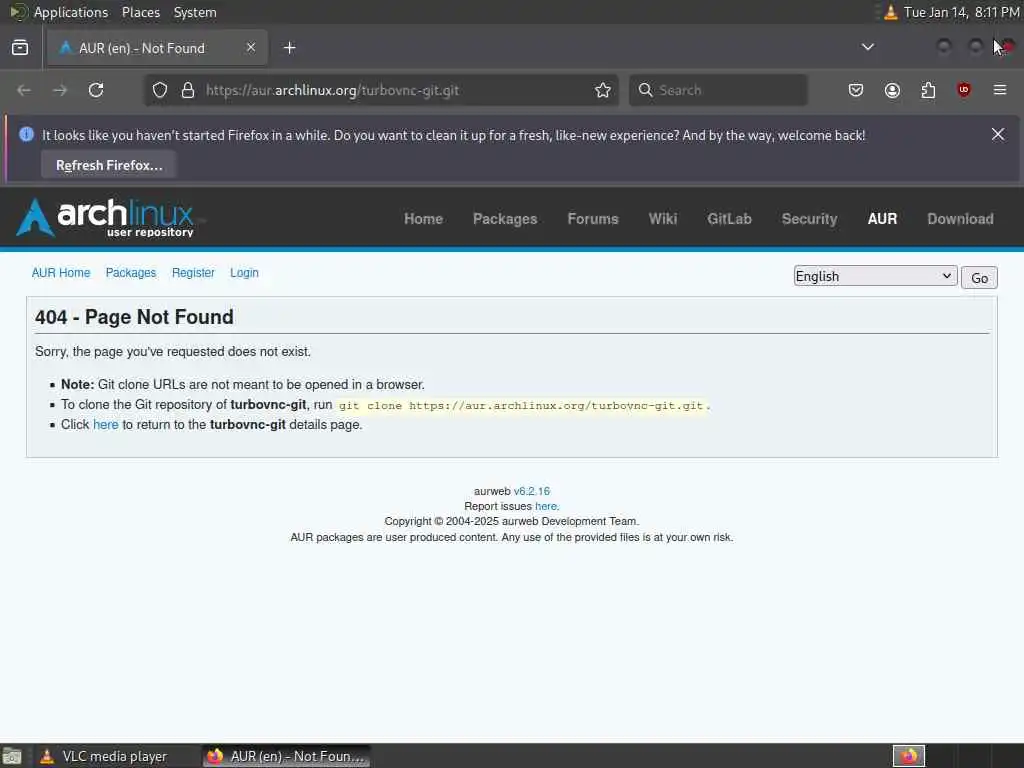Click the VLC cone tray icon
The height and width of the screenshot is (768, 1024).
click(x=891, y=12)
